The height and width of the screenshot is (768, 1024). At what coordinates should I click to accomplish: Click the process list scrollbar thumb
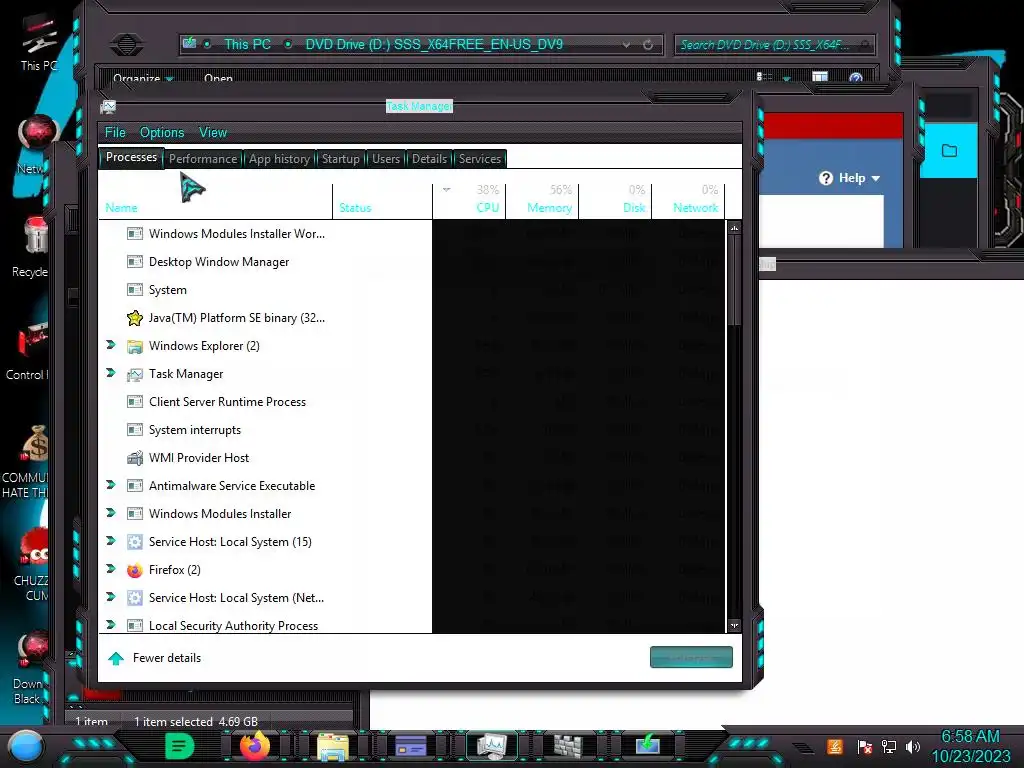point(735,280)
